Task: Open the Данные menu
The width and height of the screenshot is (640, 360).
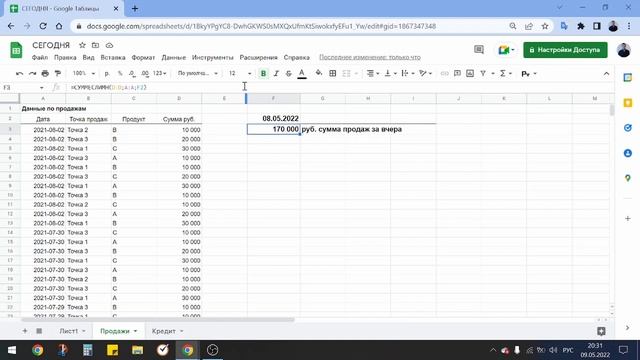Action: 173,58
